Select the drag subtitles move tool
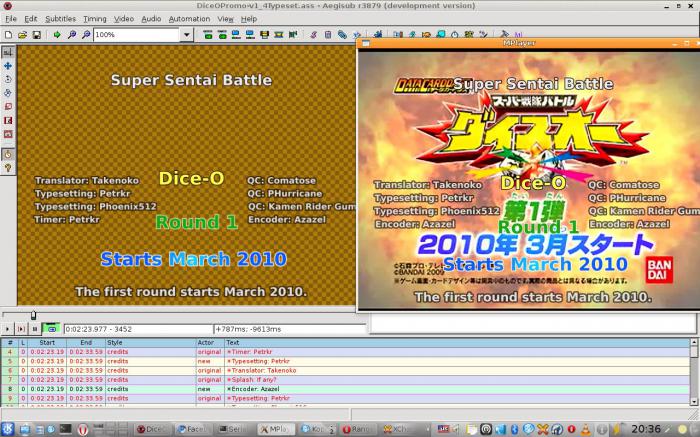 (x=8, y=66)
